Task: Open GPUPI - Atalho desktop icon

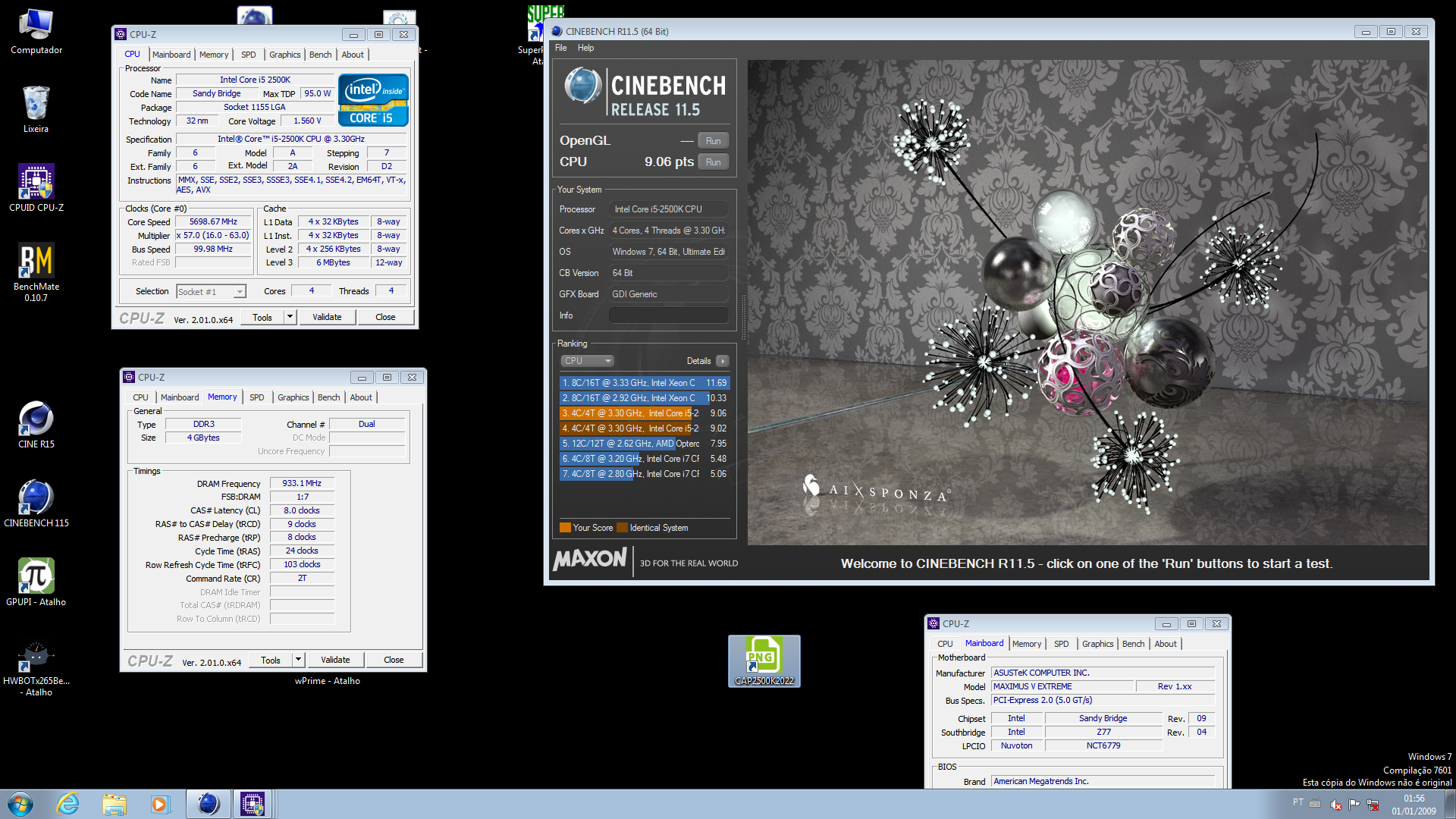Action: click(x=36, y=582)
